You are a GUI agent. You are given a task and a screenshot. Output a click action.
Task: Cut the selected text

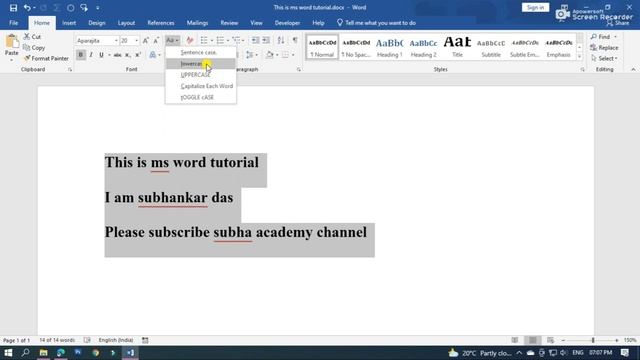pyautogui.click(x=32, y=37)
